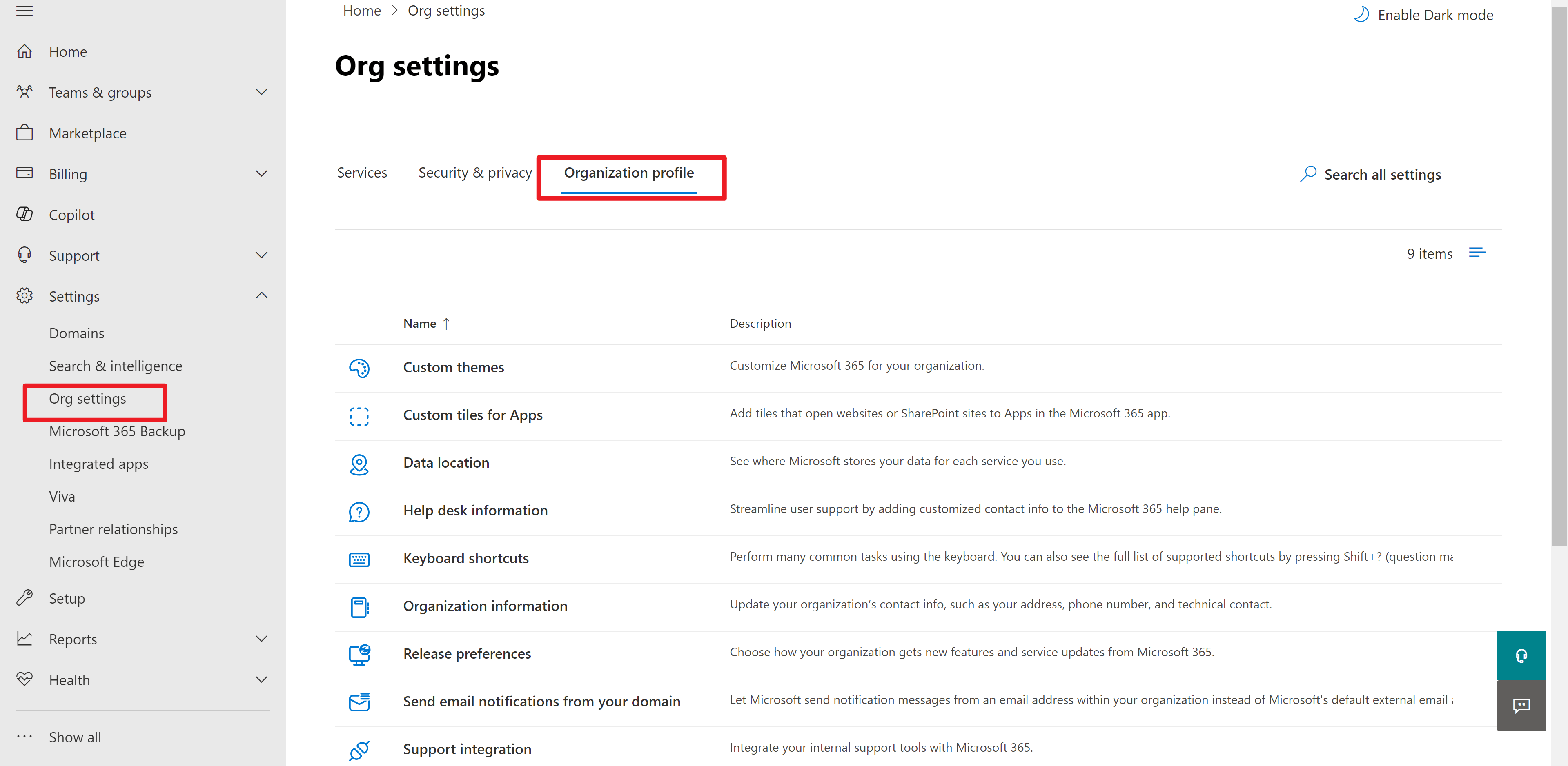1568x766 pixels.
Task: Expand the Teams & groups section
Action: pyautogui.click(x=262, y=92)
